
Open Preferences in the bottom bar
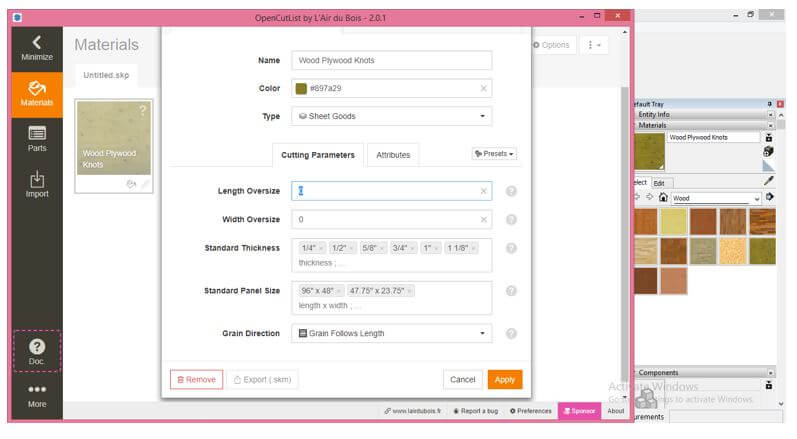pos(530,411)
